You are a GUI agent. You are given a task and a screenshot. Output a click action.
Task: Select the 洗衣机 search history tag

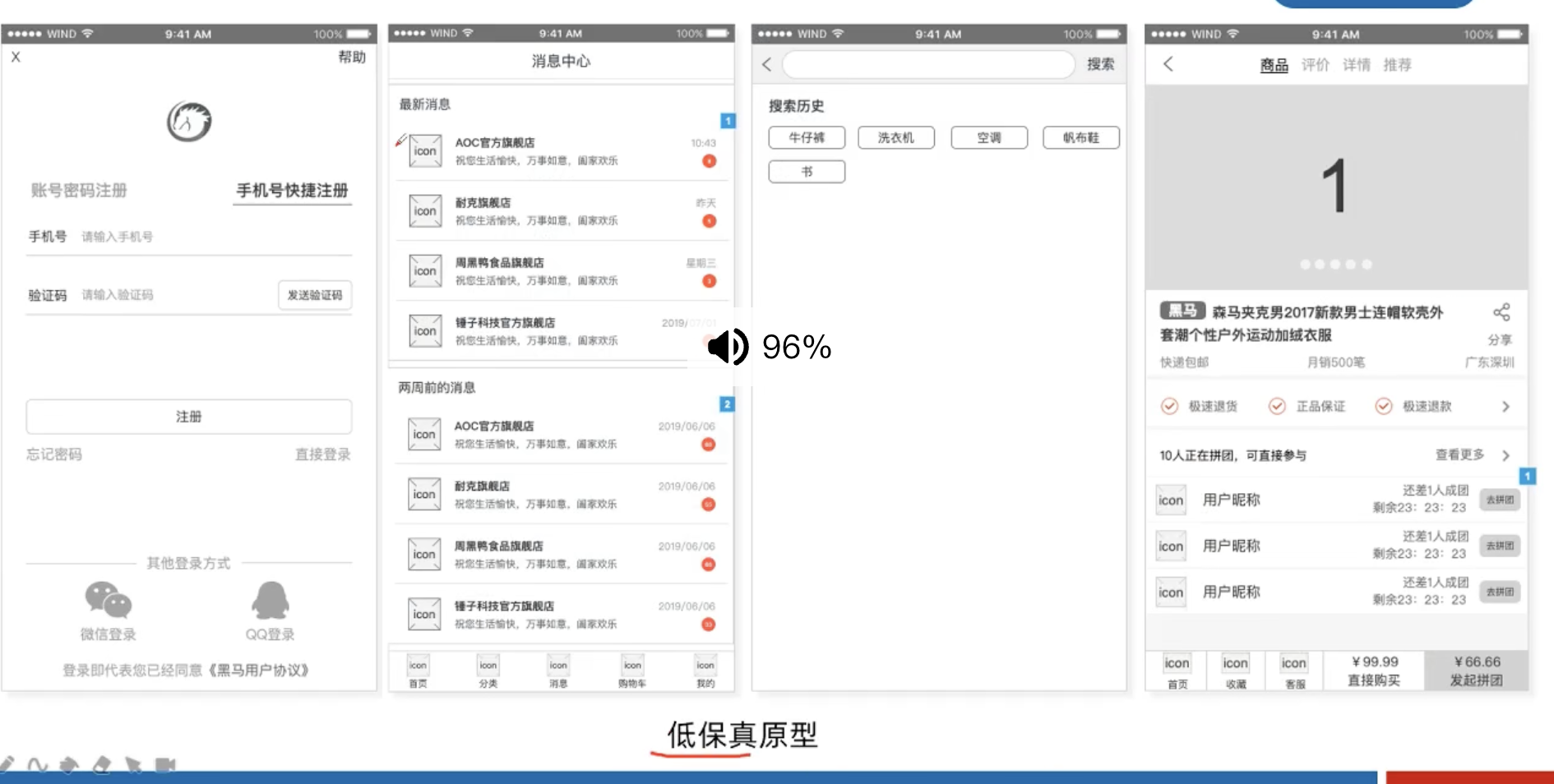896,137
